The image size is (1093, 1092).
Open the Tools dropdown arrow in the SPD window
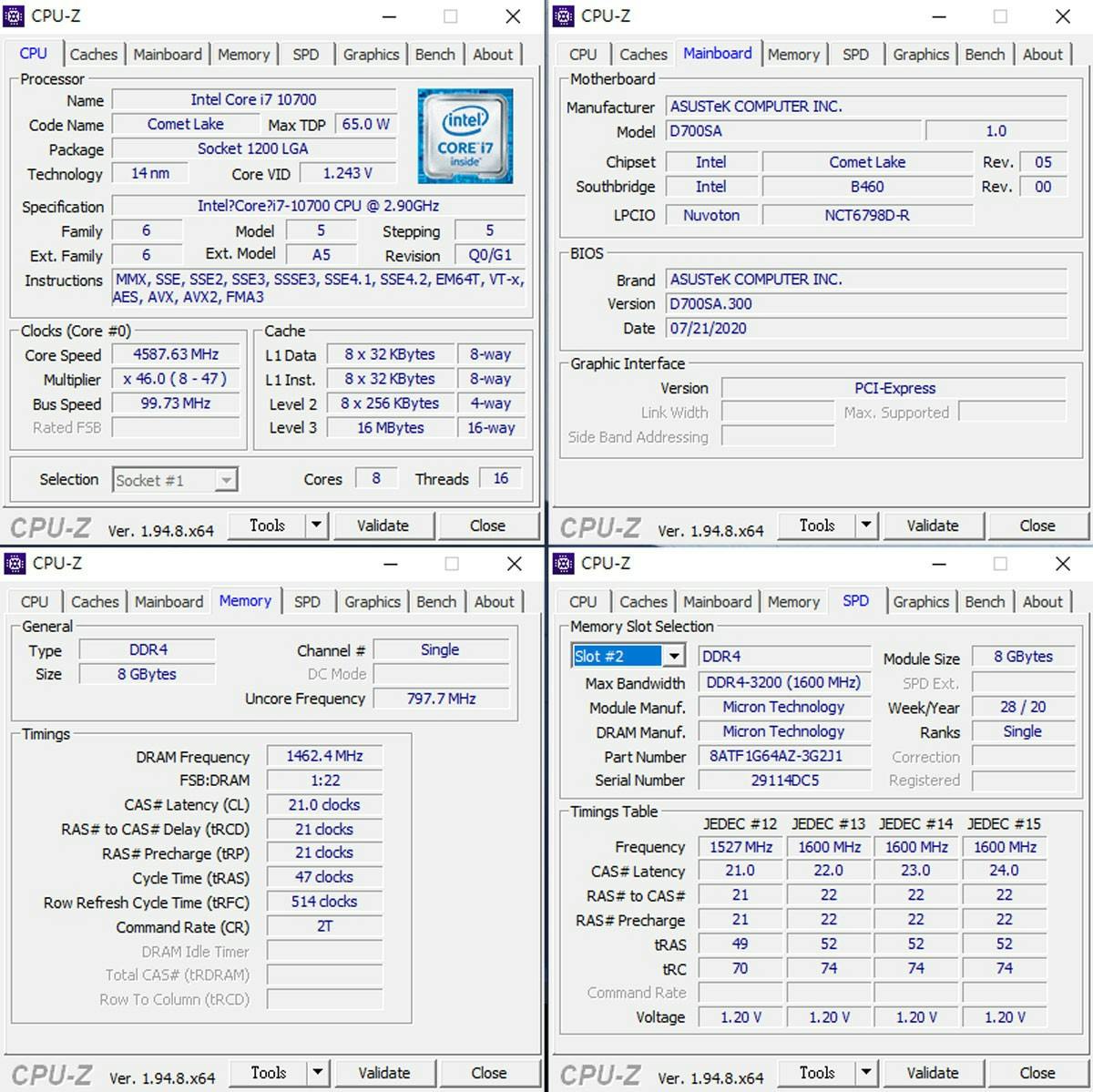pos(865,1072)
